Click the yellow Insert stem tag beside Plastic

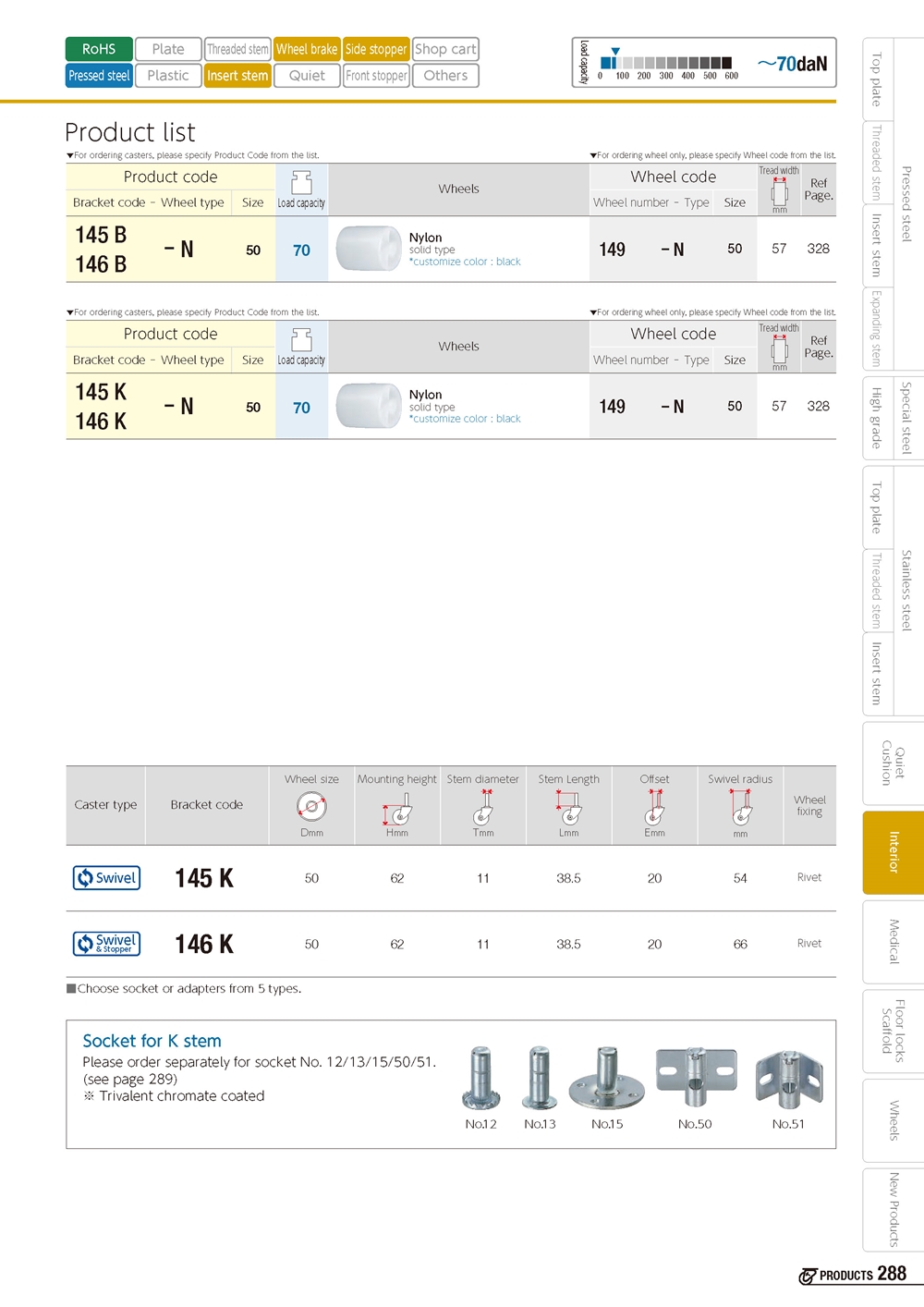pos(237,76)
